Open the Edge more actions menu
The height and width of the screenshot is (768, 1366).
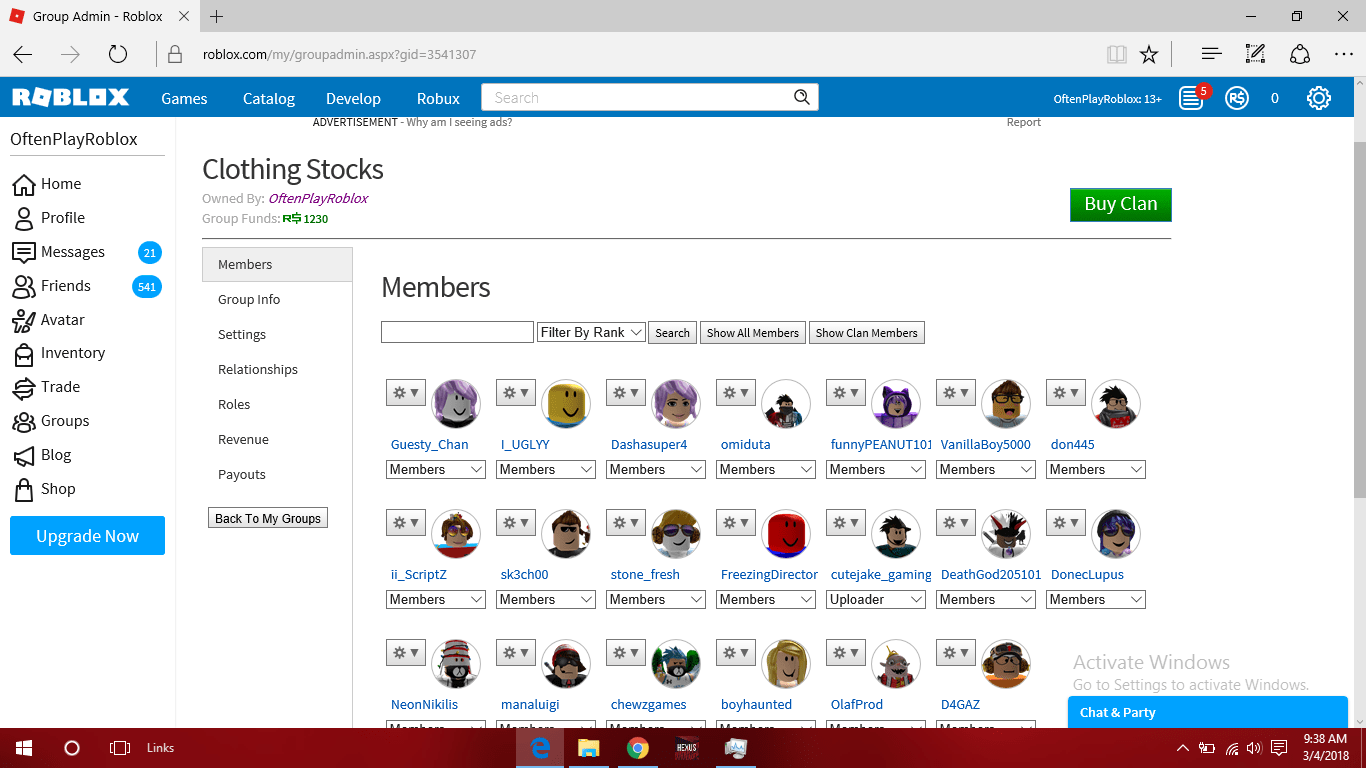point(1343,54)
